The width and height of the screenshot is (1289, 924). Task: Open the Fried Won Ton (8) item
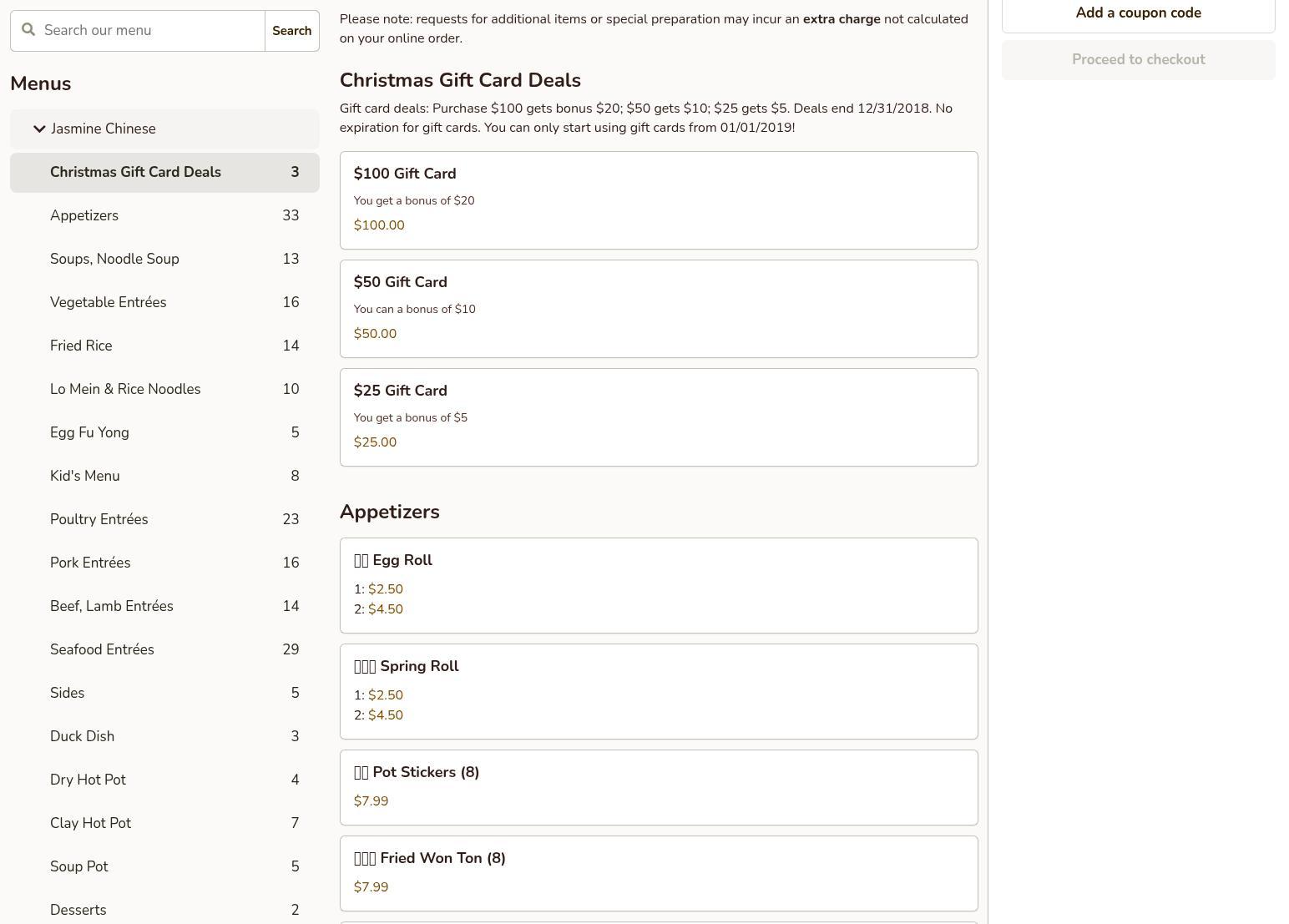pos(658,873)
